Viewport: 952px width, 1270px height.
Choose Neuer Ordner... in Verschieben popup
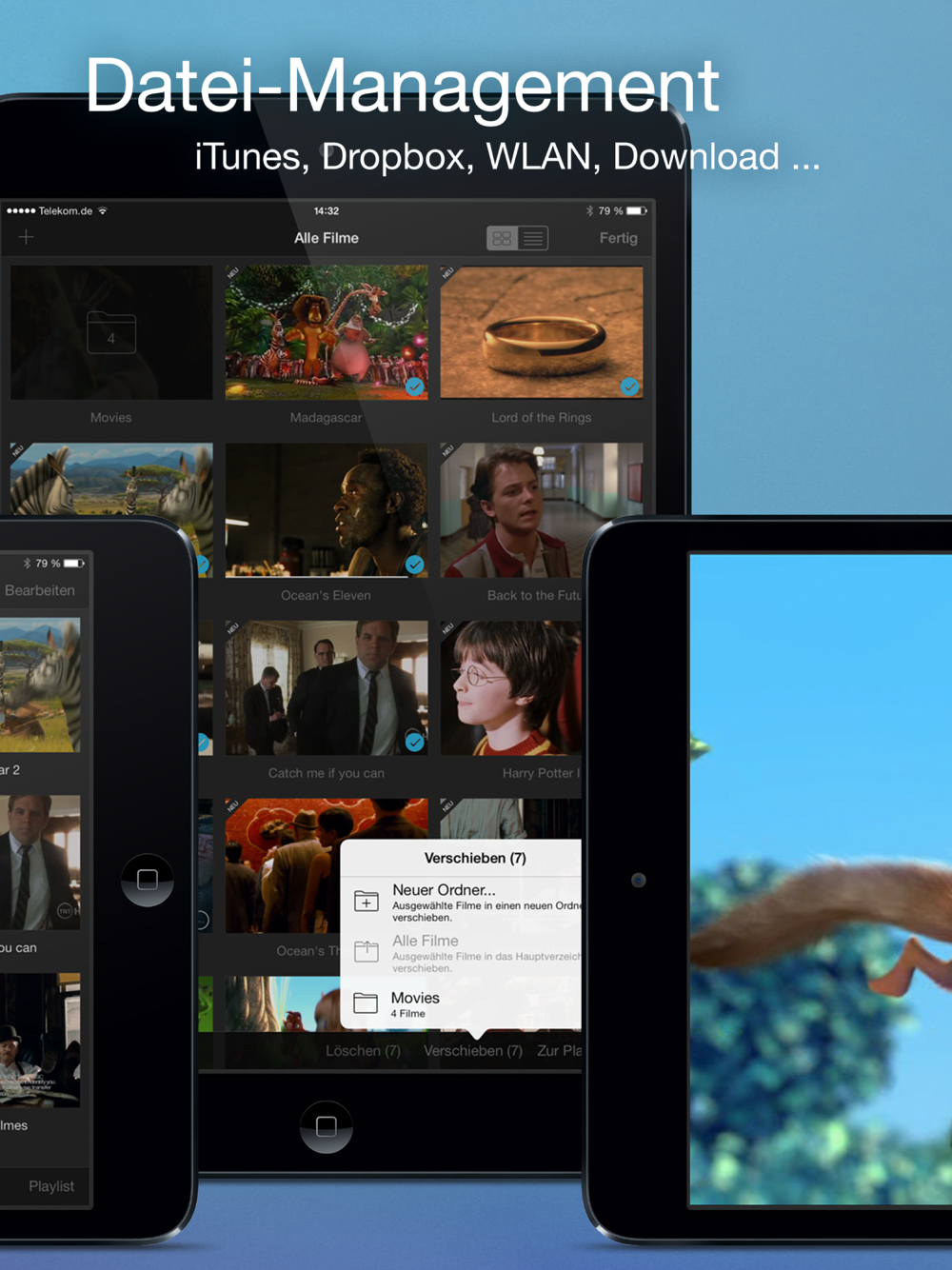[x=462, y=902]
